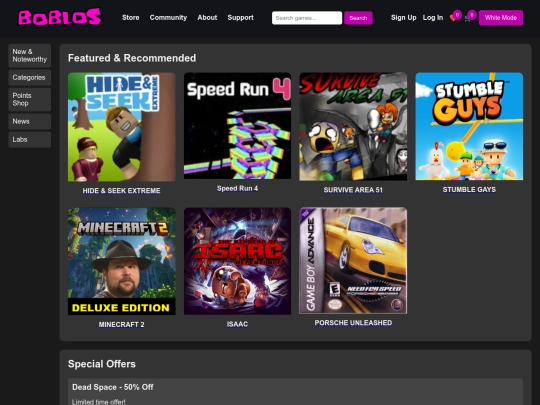This screenshot has width=540, height=405.
Task: Click the SURVIVE AREA 51 title link
Action: tap(353, 190)
